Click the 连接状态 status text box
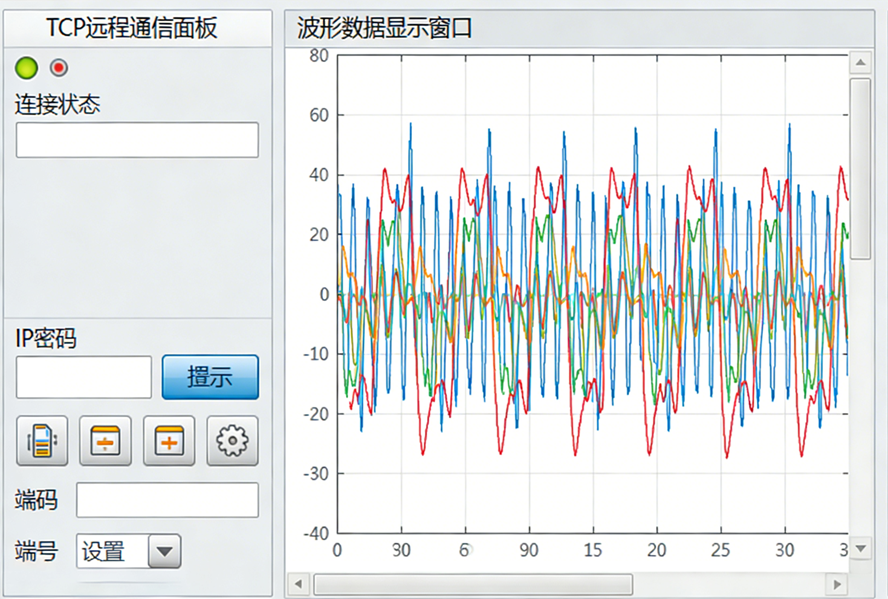 click(137, 140)
